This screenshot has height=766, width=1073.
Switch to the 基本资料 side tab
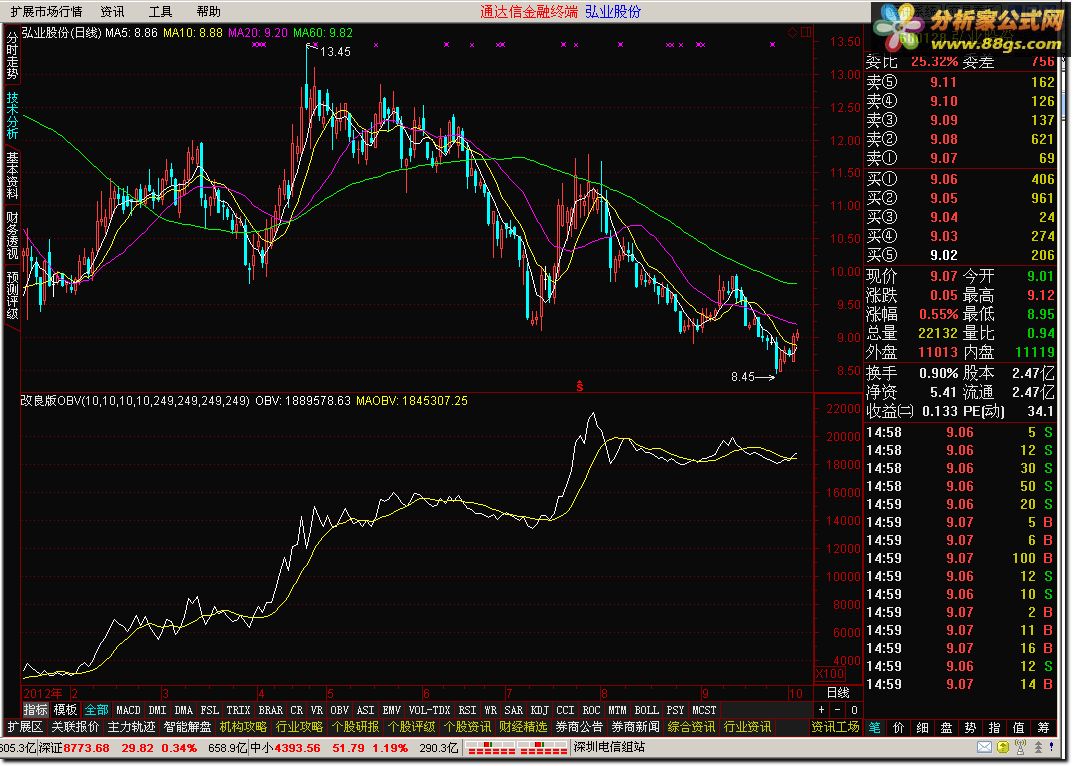pos(12,175)
